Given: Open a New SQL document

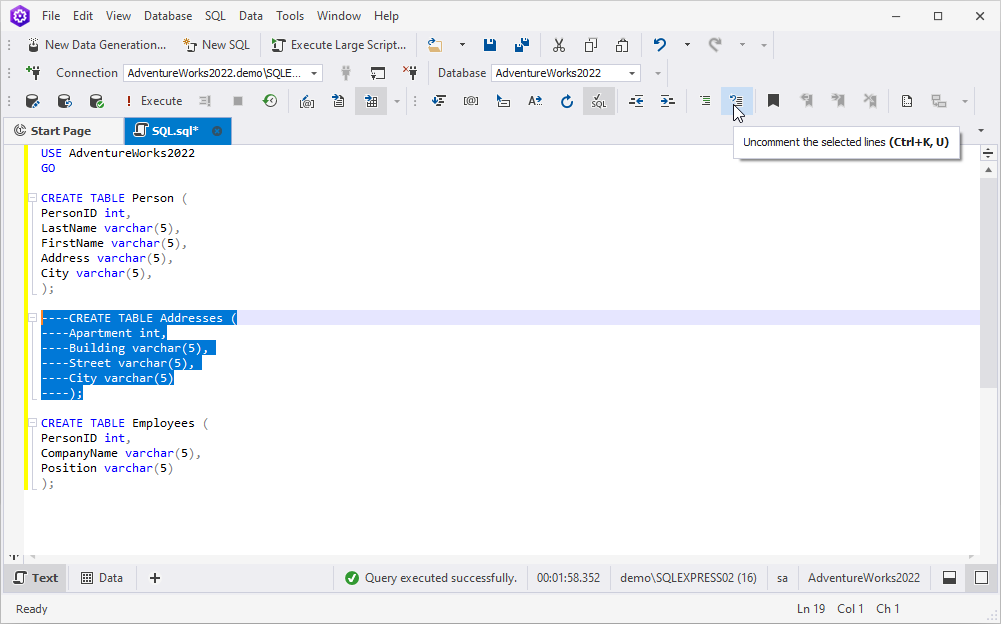Looking at the screenshot, I should (216, 45).
